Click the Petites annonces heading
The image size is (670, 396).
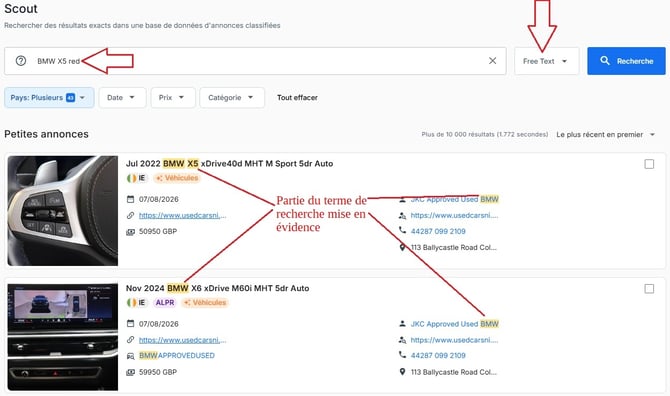pos(47,134)
